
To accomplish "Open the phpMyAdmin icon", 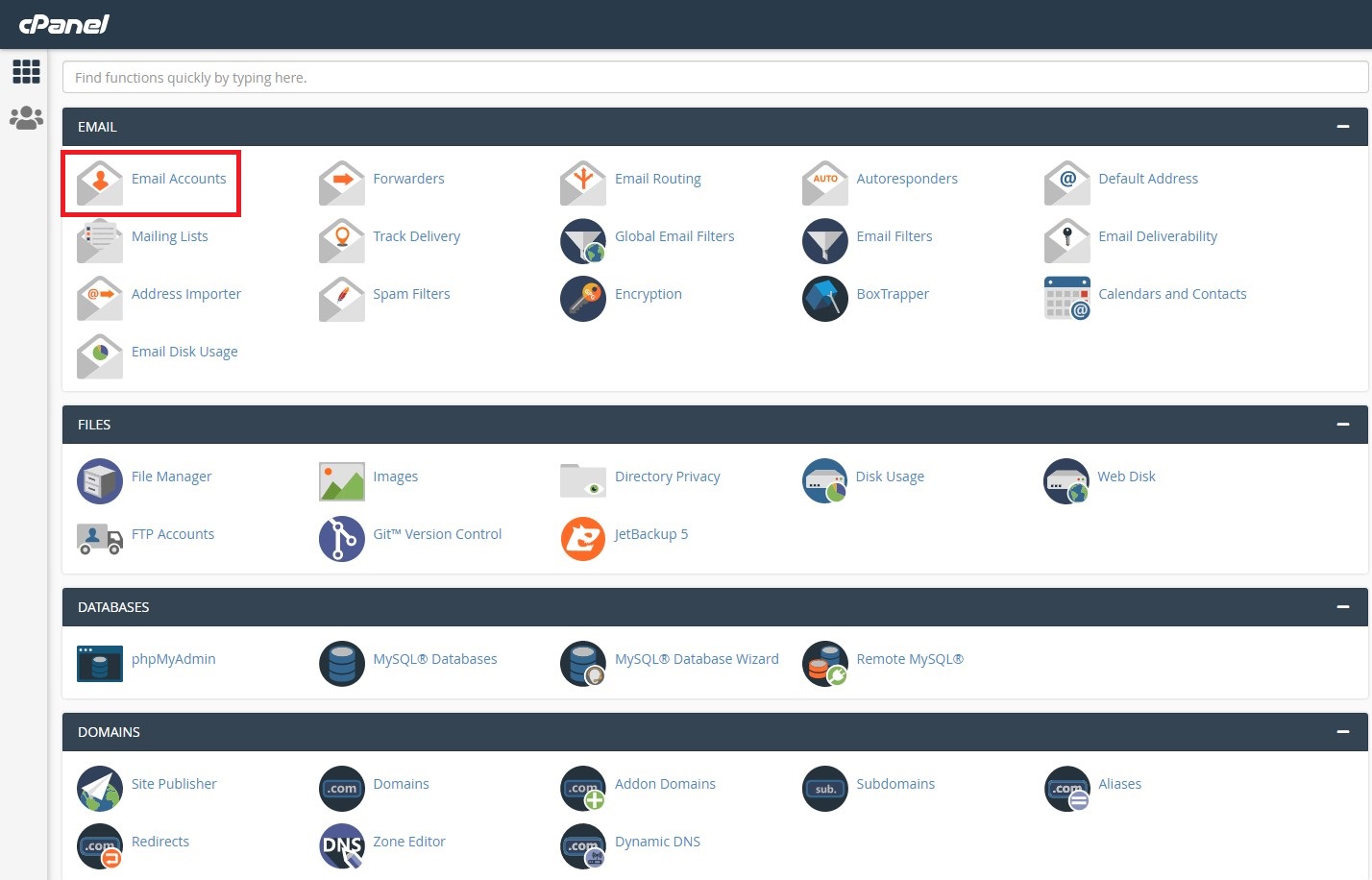I will (100, 663).
